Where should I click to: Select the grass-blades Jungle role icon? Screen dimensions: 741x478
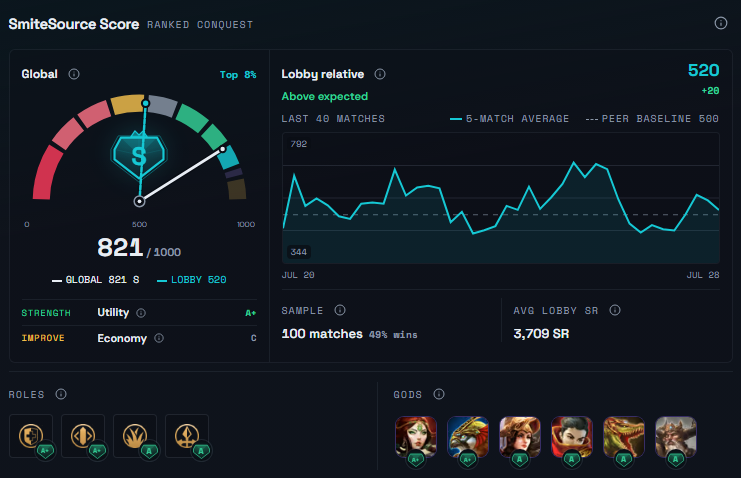click(x=135, y=436)
